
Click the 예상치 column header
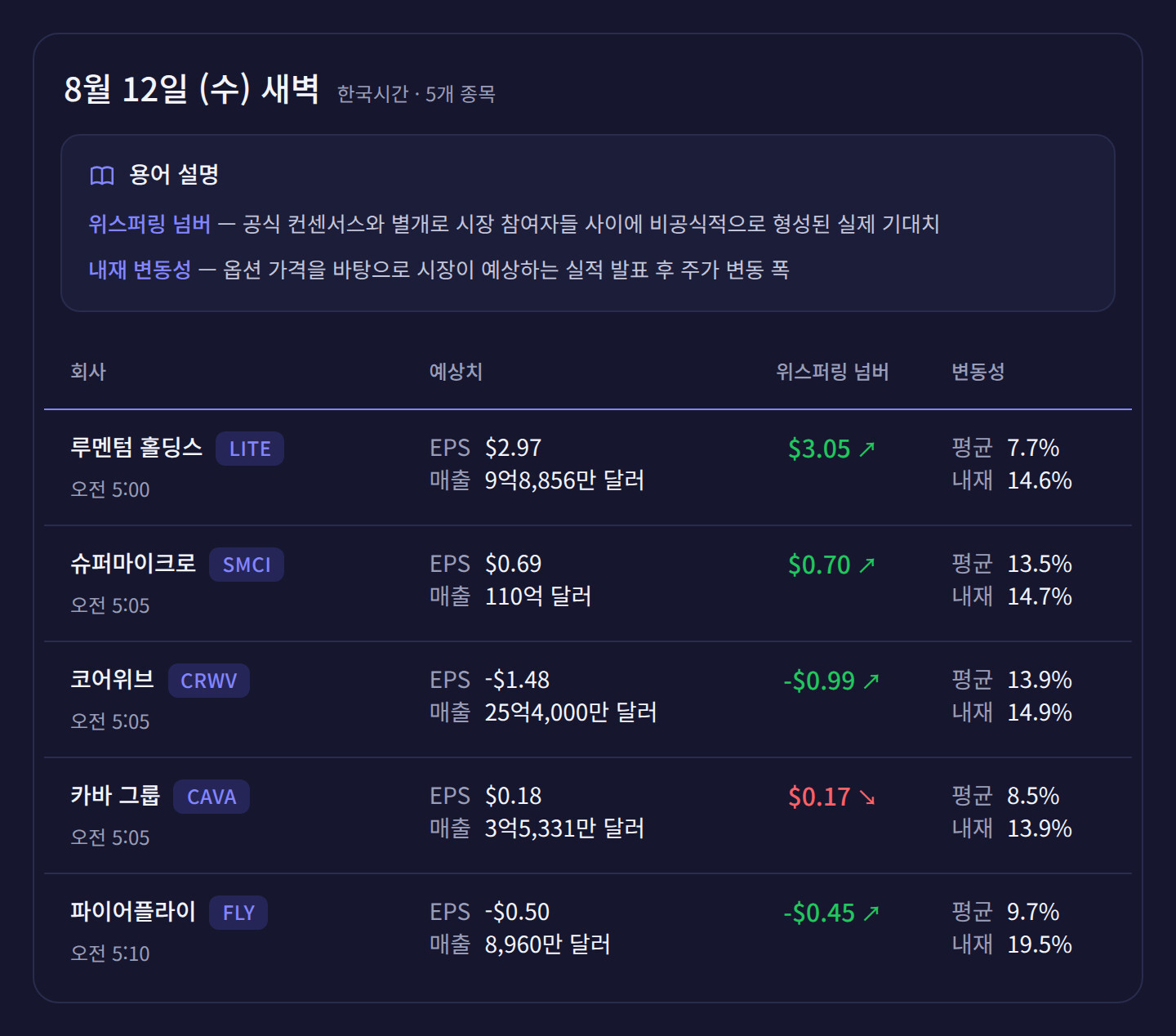456,372
